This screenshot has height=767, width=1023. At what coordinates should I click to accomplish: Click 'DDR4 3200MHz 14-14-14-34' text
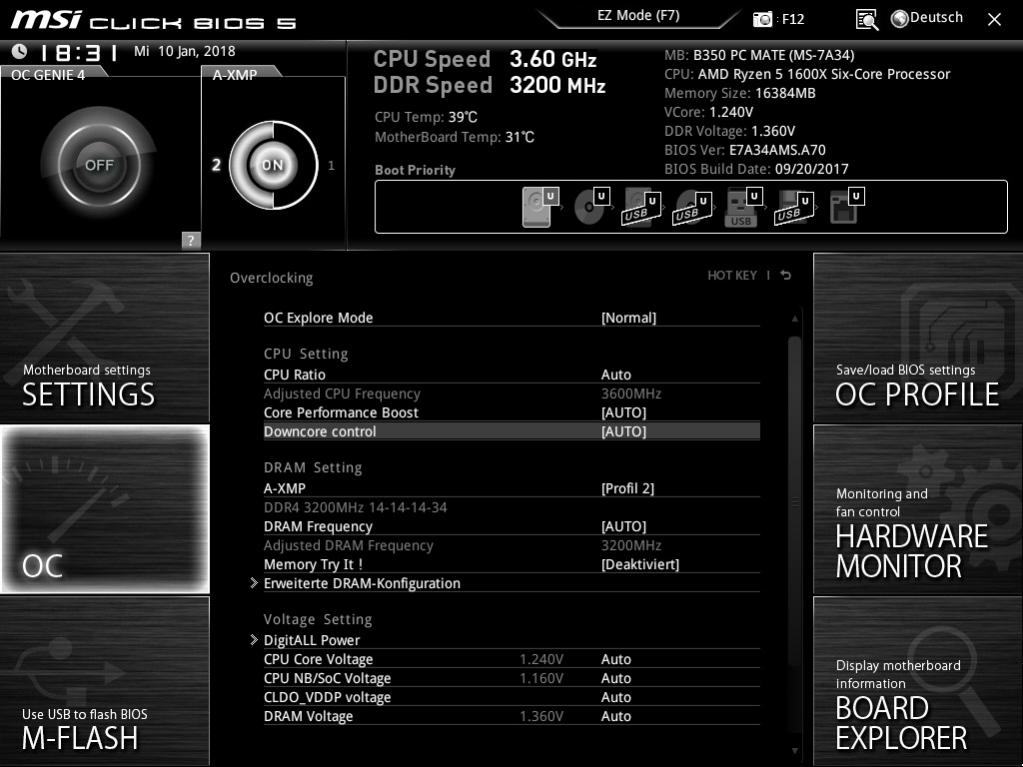coord(356,507)
